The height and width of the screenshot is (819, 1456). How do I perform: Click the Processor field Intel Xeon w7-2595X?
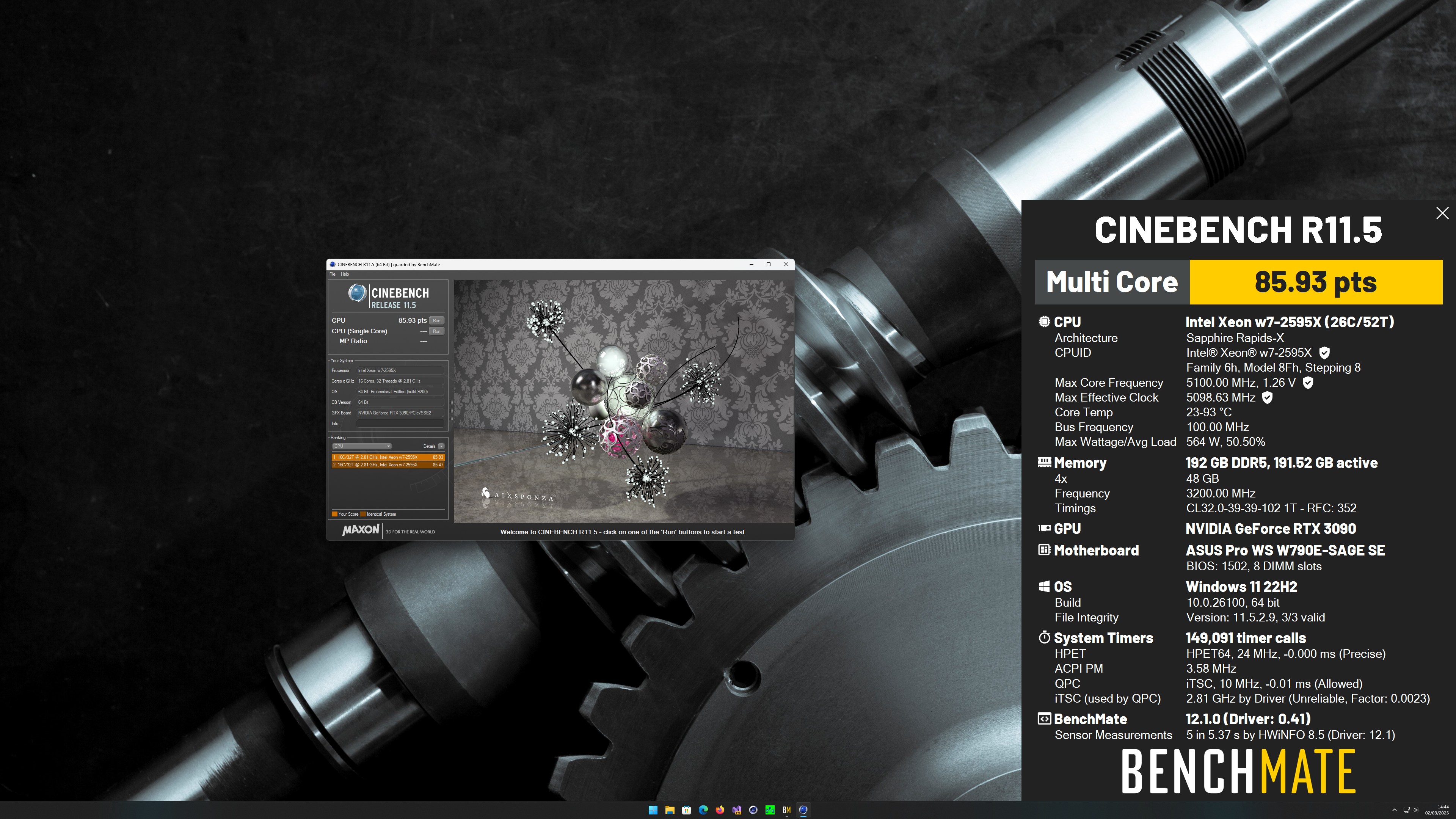(x=400, y=370)
